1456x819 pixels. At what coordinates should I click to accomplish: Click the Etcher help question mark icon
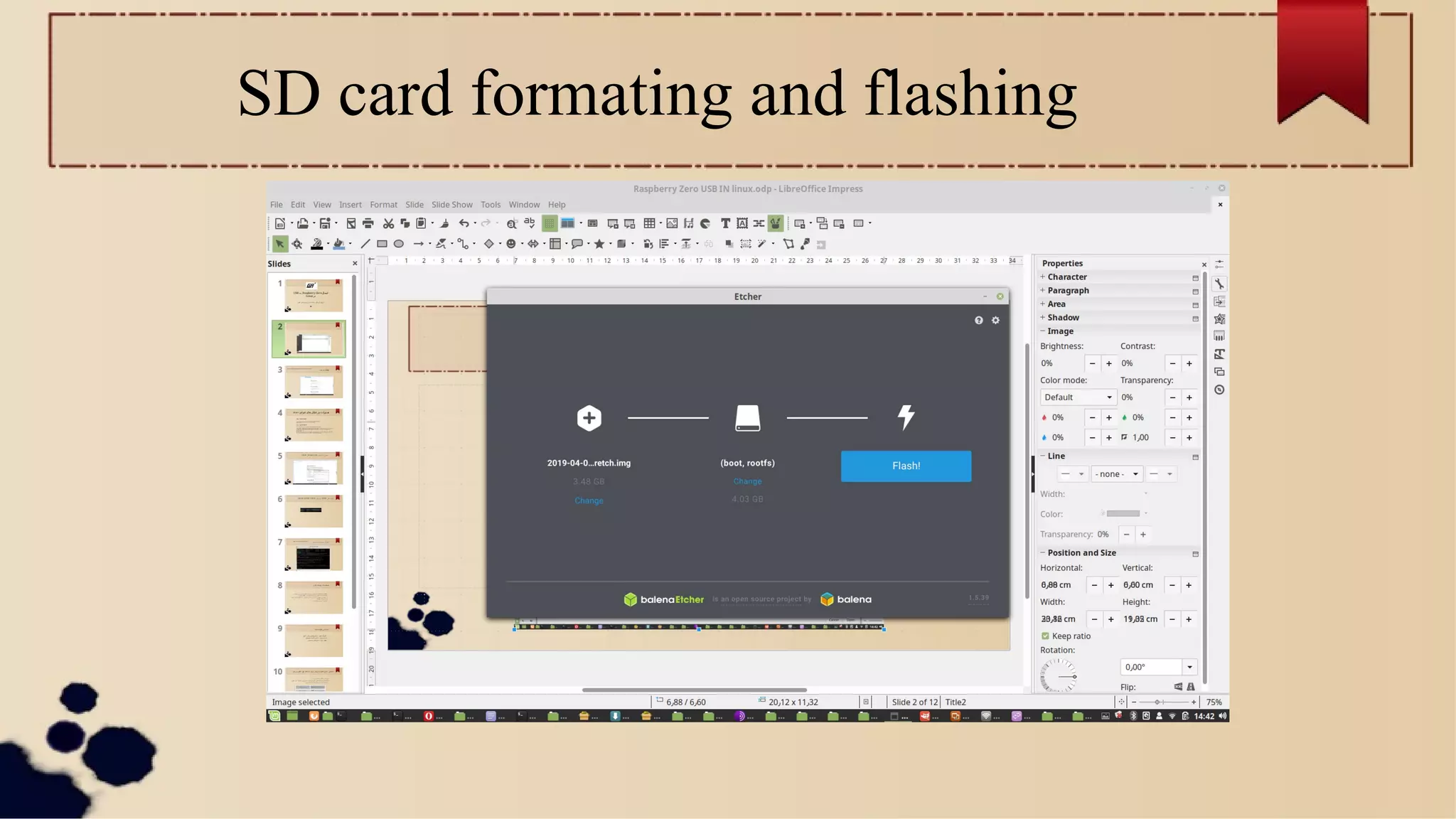click(x=979, y=321)
